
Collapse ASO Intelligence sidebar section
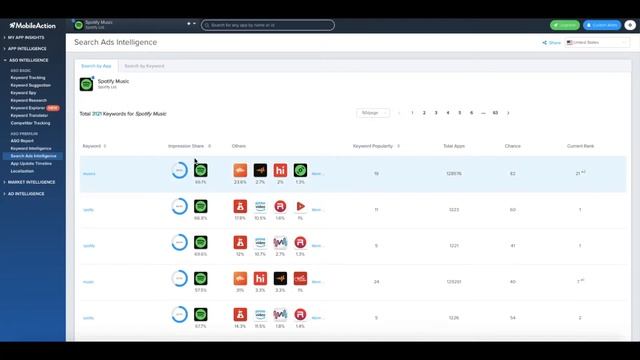tap(28, 60)
